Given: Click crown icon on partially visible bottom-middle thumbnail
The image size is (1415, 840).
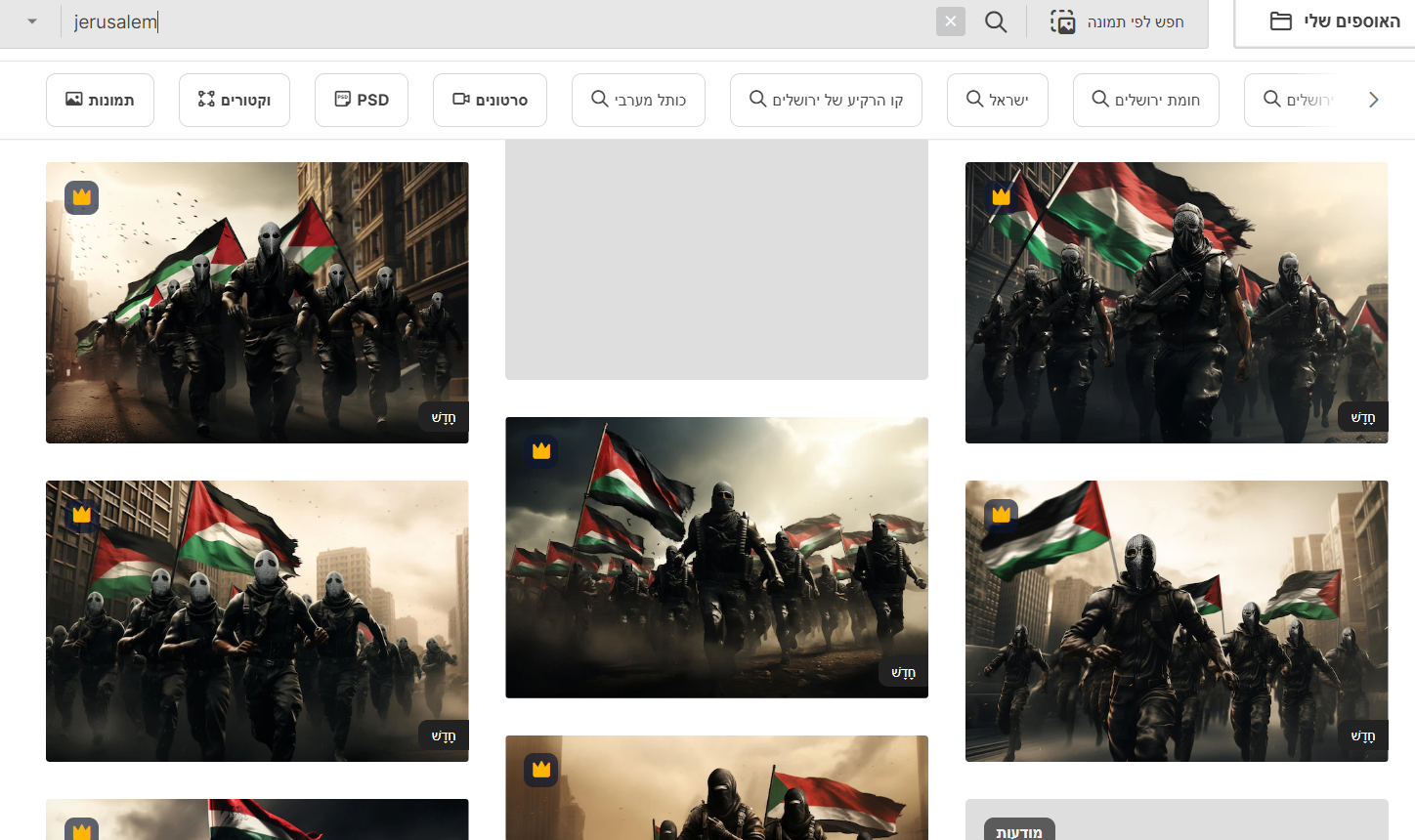Looking at the screenshot, I should [x=541, y=770].
